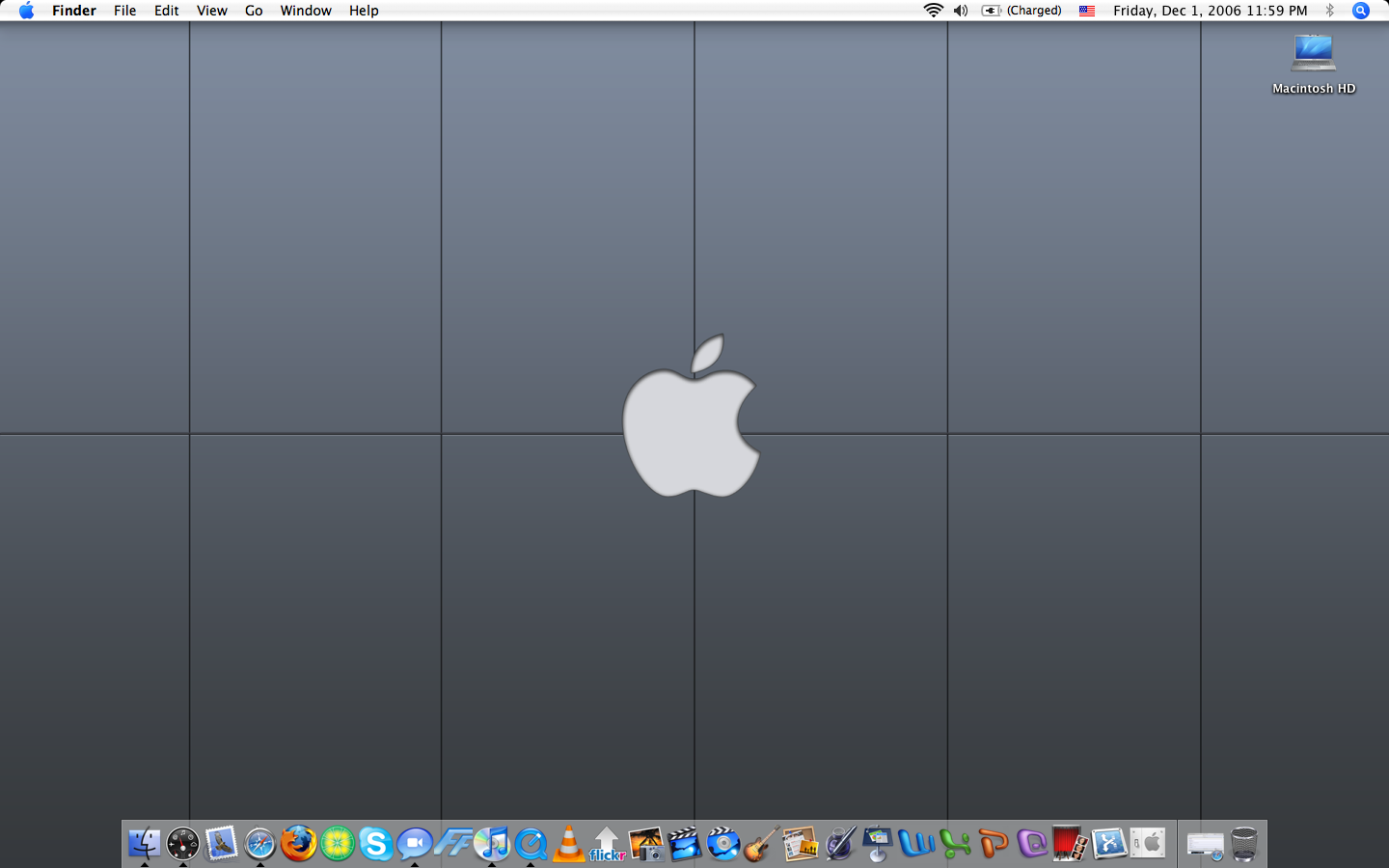Open the View menu
This screenshot has height=868, width=1389.
212,11
